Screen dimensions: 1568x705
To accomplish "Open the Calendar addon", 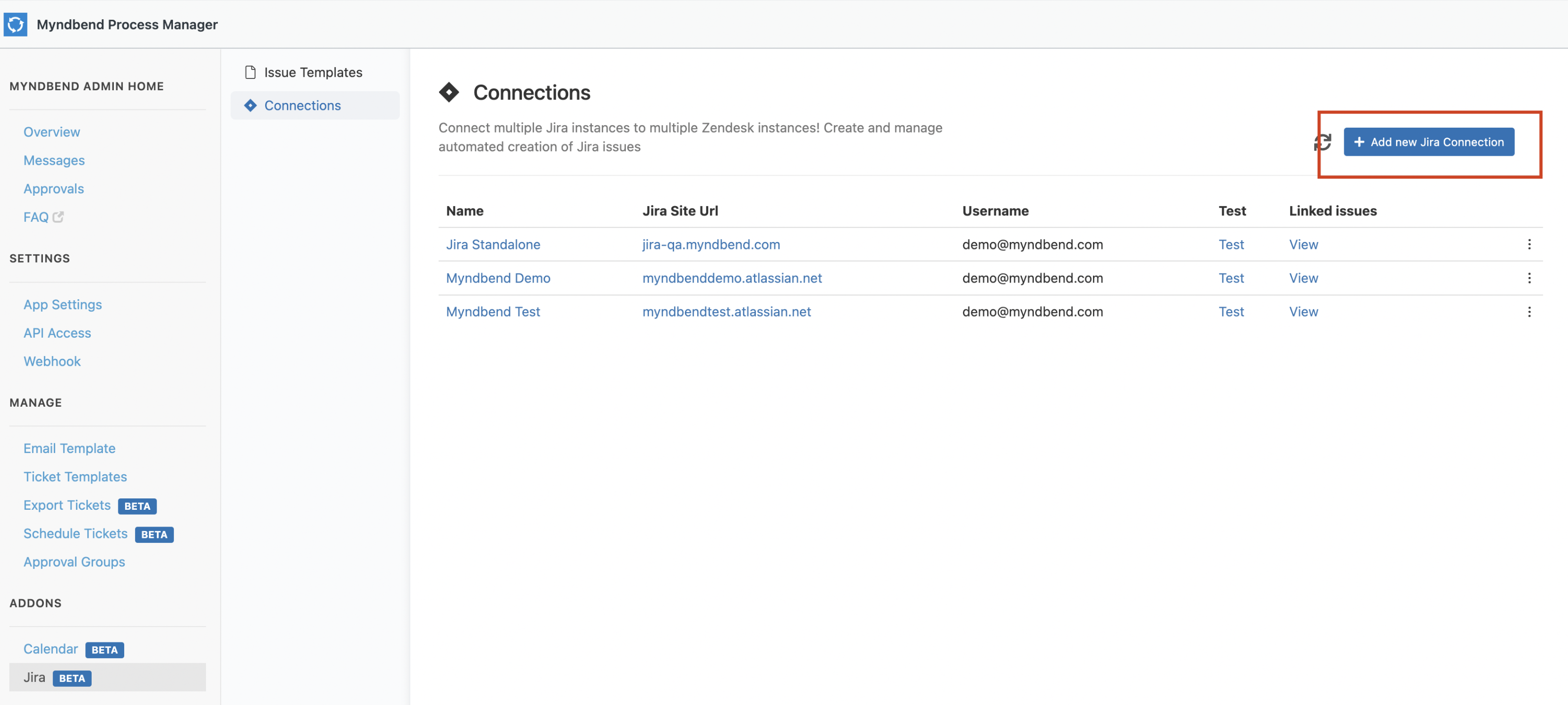I will tap(51, 649).
